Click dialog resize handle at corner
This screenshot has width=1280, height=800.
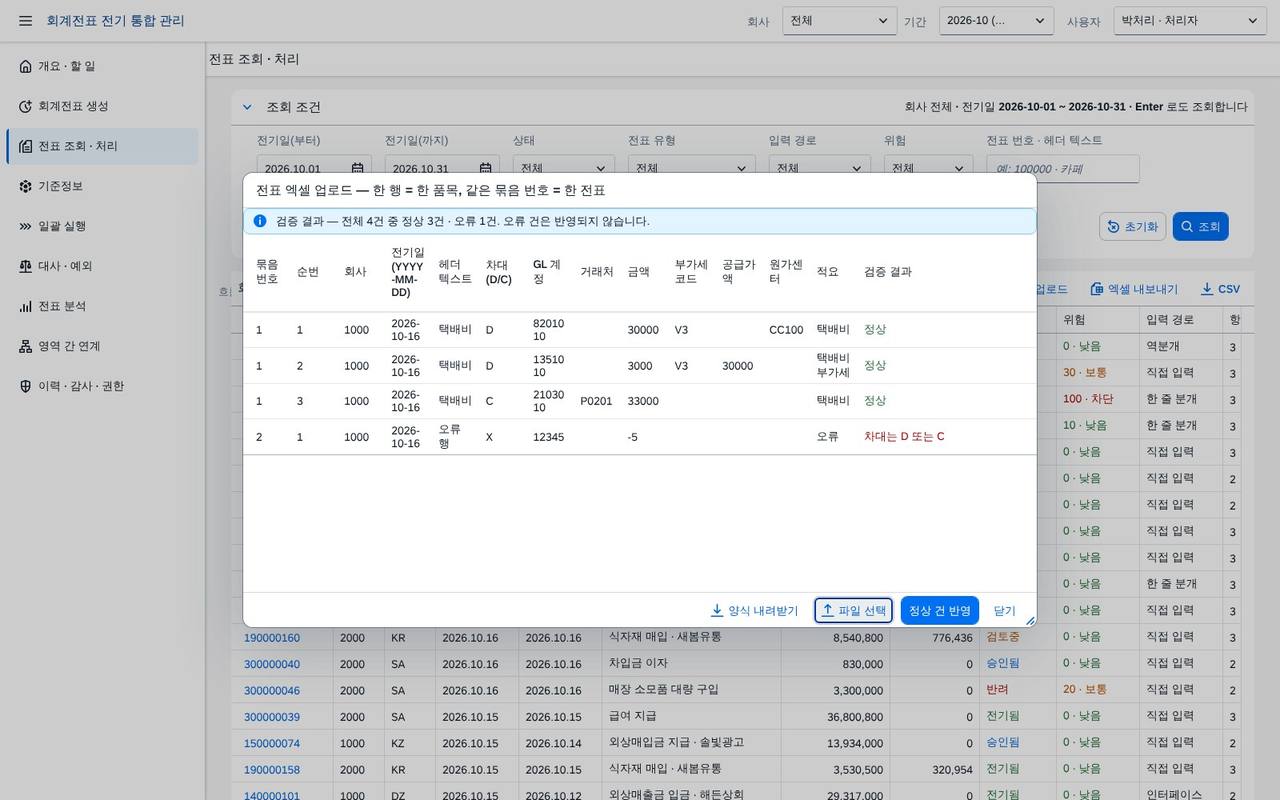coord(1030,621)
